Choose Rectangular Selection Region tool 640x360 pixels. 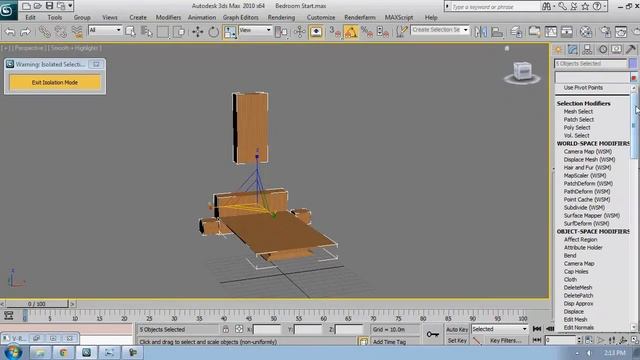162,31
